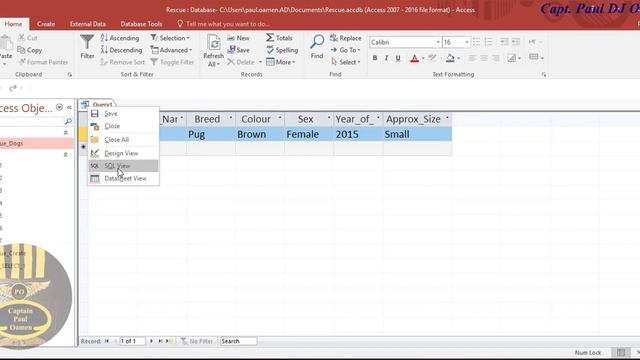Open the Advanced filter dropdown
The image size is (640, 360).
pyautogui.click(x=171, y=50)
